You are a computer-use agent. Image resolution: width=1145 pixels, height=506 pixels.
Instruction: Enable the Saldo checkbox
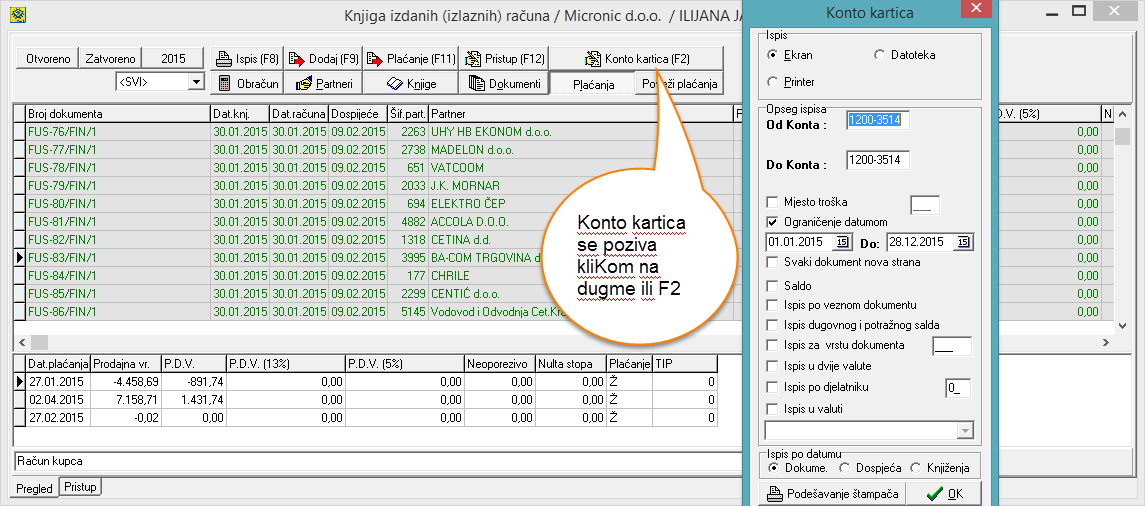(772, 286)
